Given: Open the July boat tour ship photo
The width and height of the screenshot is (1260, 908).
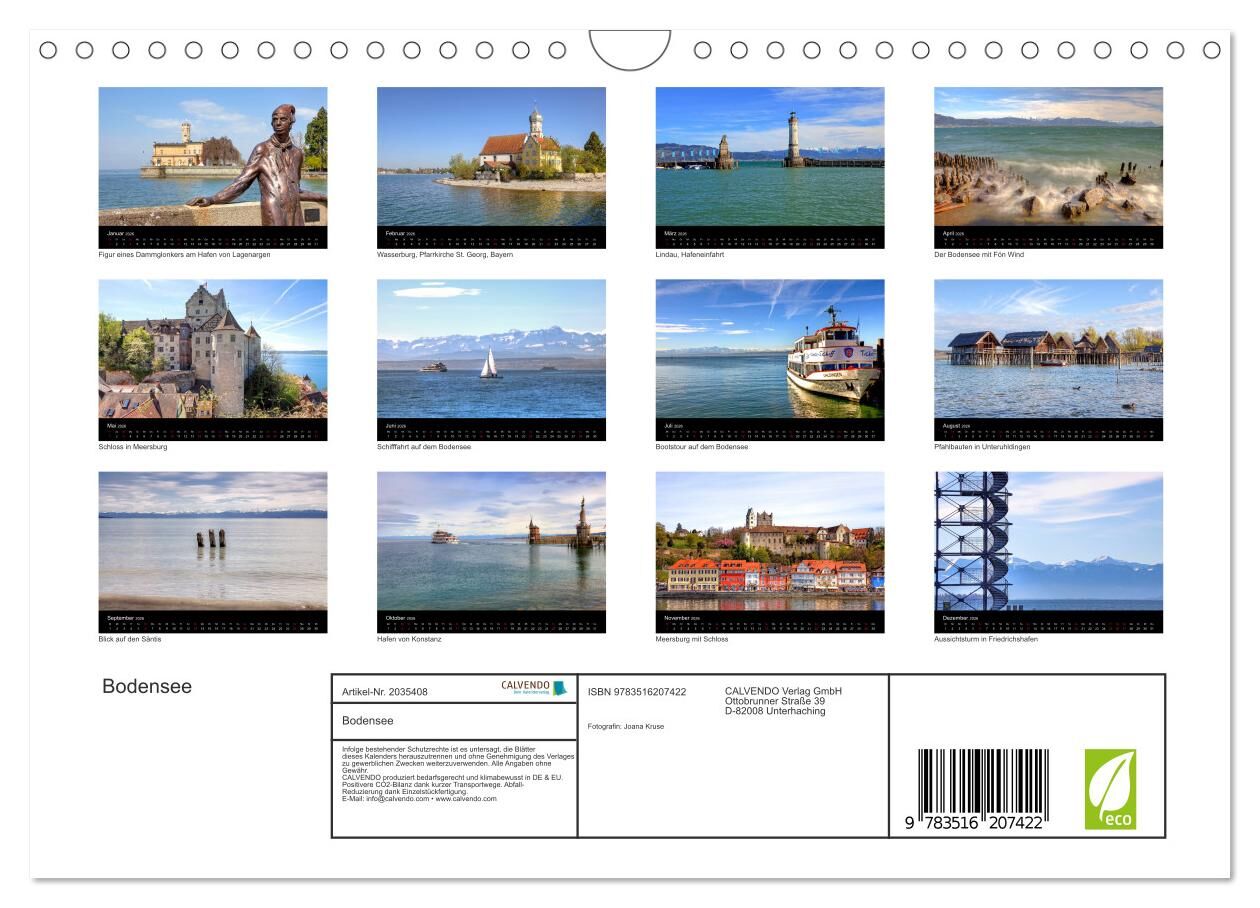Looking at the screenshot, I should click(769, 349).
